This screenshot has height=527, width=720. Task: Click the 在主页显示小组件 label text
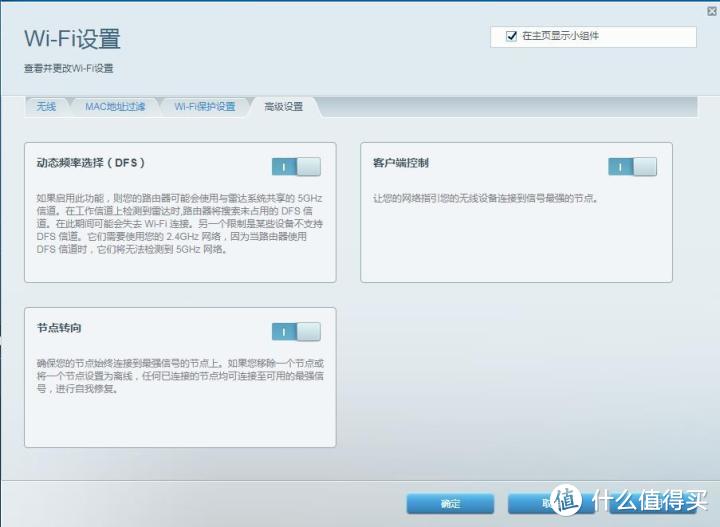tap(561, 36)
